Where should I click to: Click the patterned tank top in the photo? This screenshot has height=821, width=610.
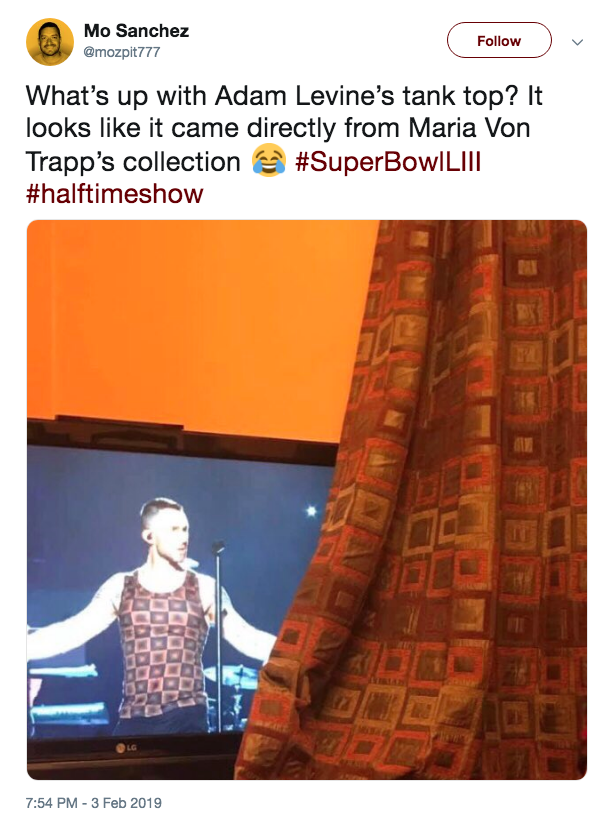162,646
